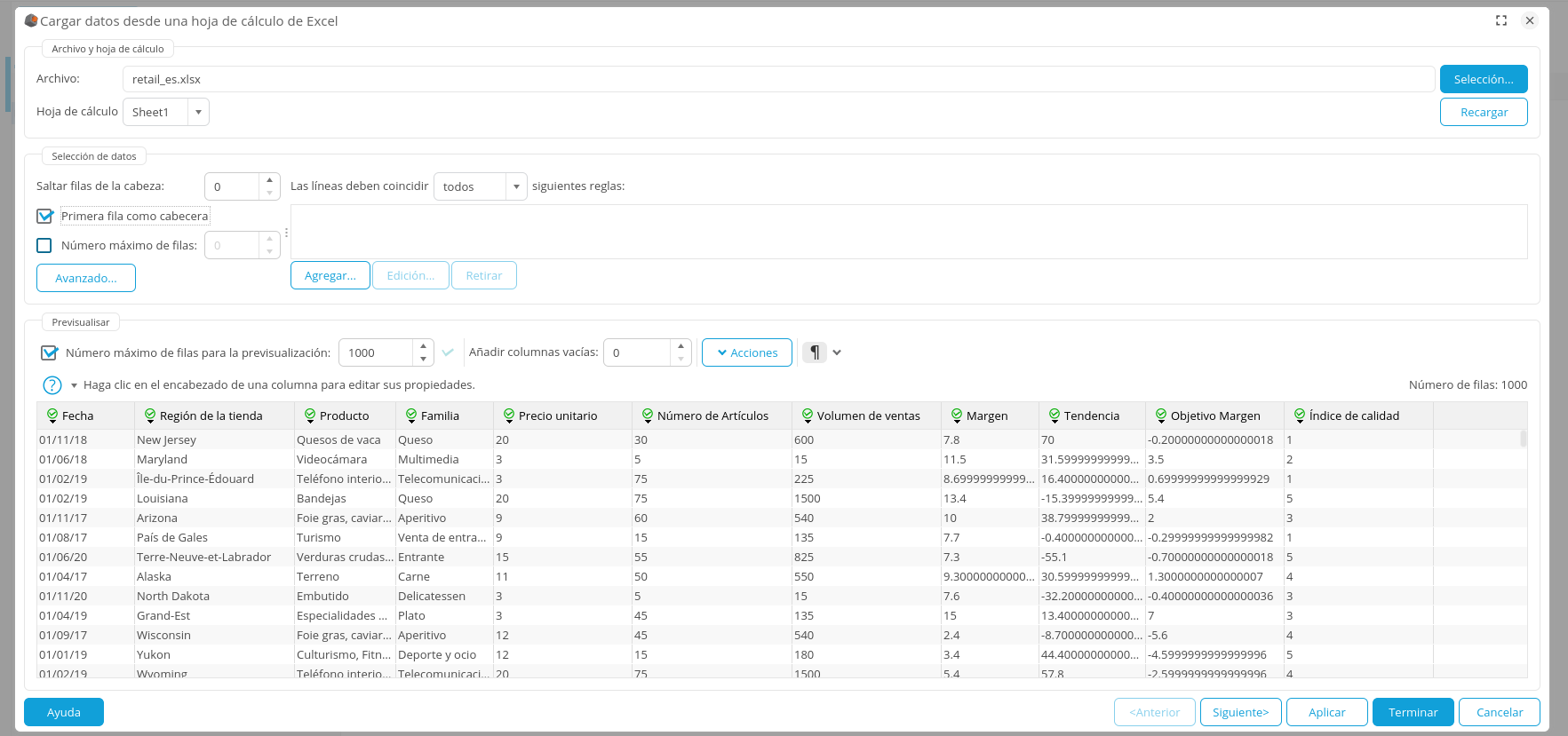Image resolution: width=1568 pixels, height=736 pixels.
Task: Click the green validate checkmark beside preview rows
Action: 448,352
